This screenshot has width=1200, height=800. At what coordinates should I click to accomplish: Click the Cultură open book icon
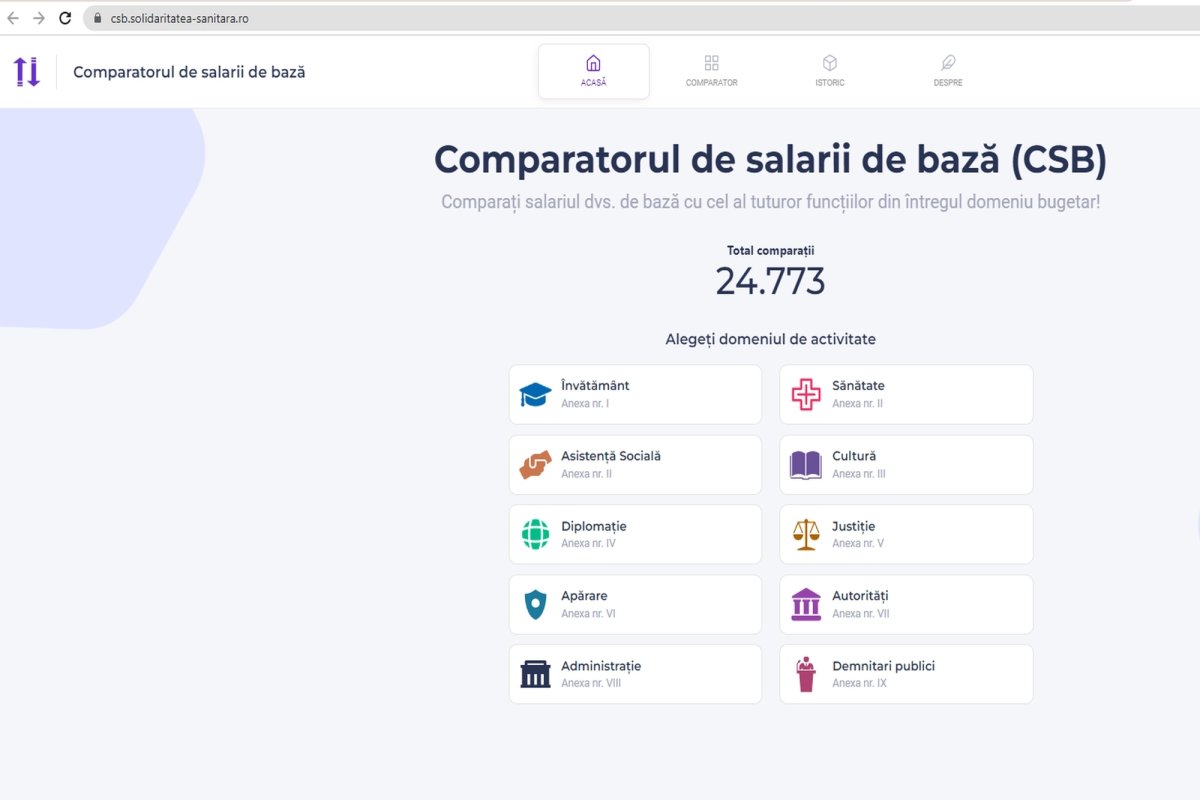click(x=806, y=464)
